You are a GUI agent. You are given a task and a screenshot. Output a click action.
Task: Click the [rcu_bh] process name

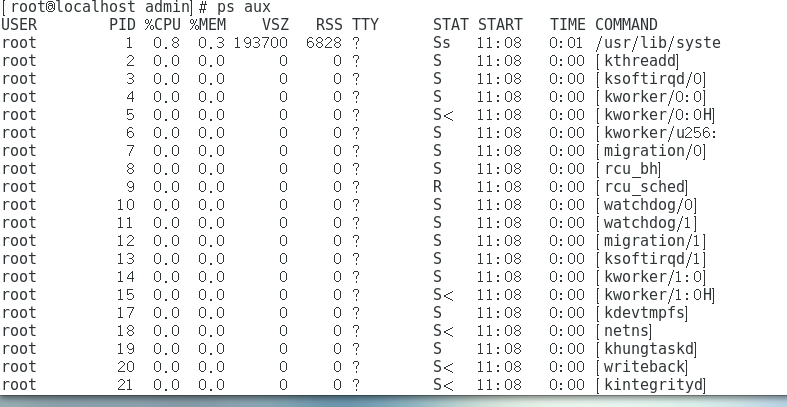click(x=628, y=169)
